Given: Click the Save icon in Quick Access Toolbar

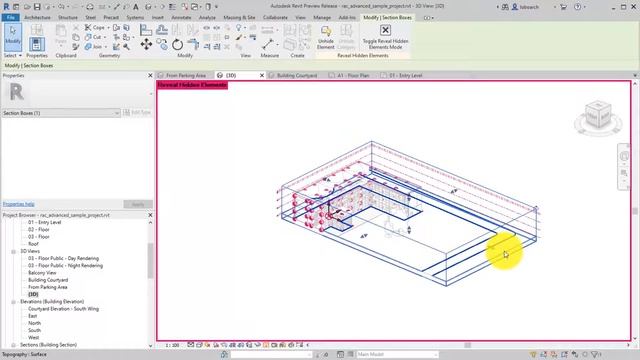Looking at the screenshot, I should (x=37, y=7).
